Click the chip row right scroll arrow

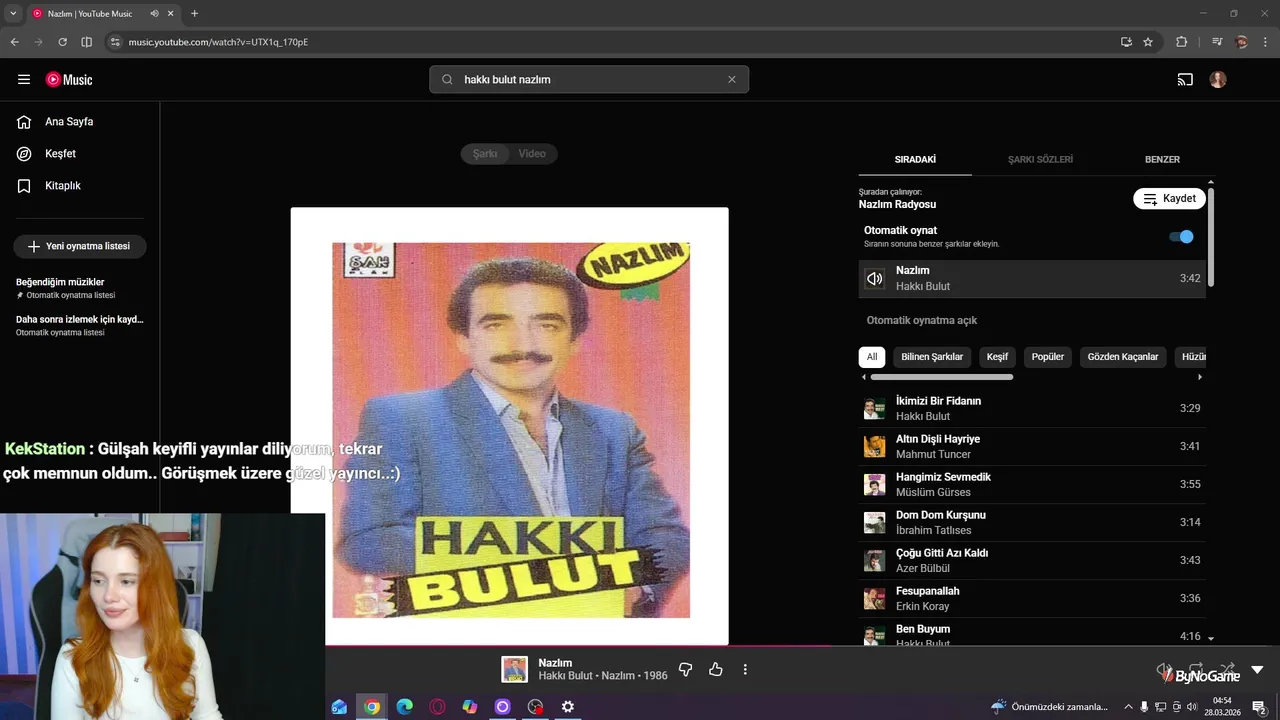tap(1200, 377)
